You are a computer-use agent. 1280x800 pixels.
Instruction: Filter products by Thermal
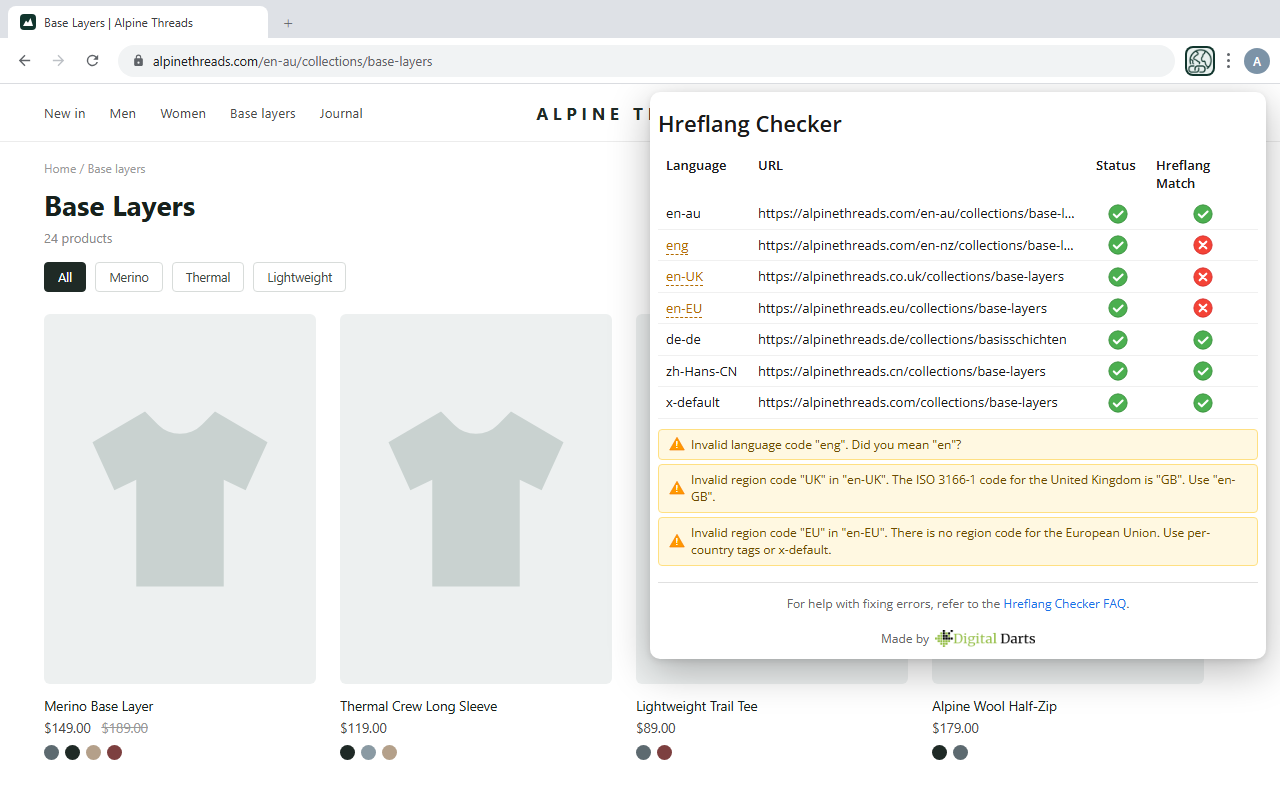tap(208, 277)
